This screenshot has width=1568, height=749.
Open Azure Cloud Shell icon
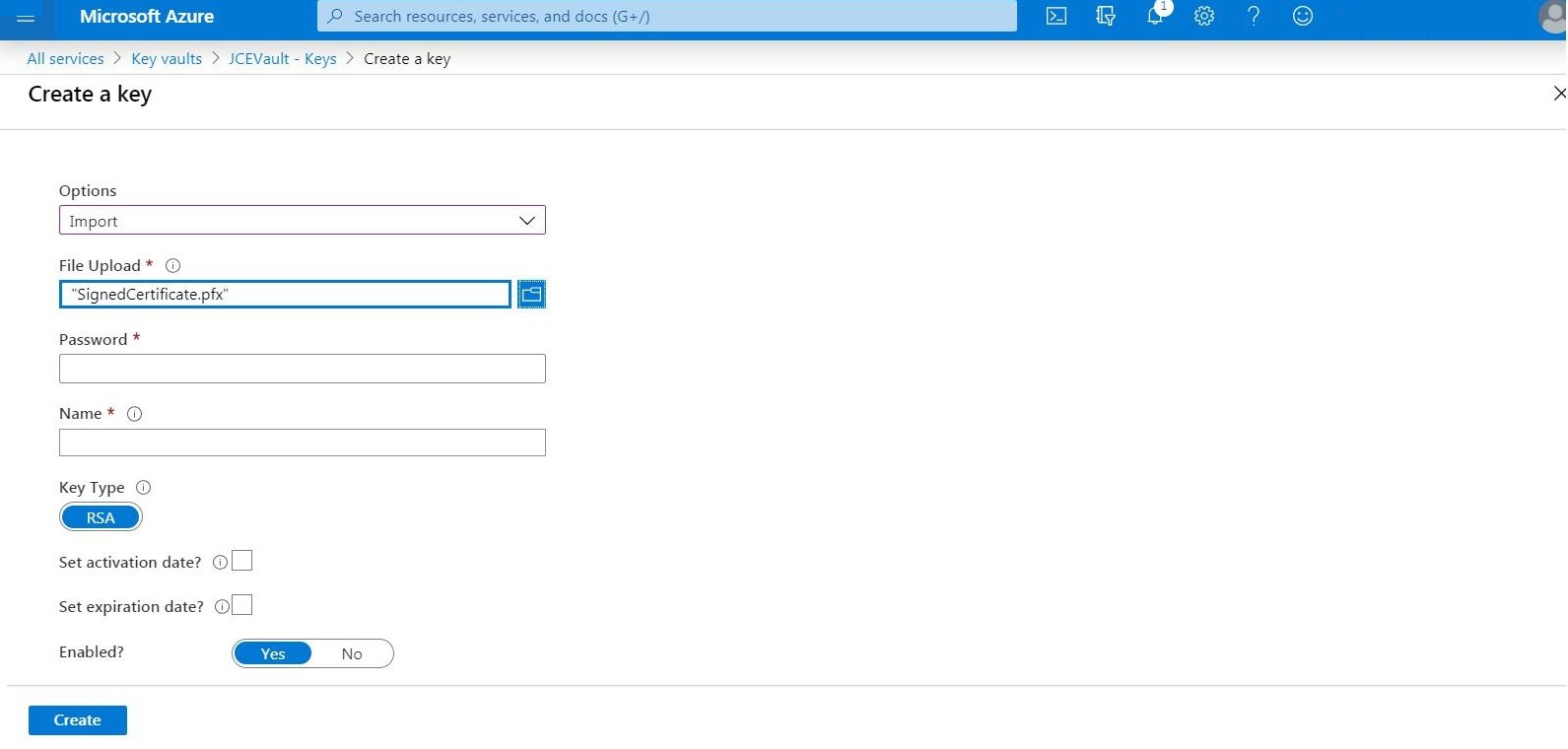coord(1056,17)
